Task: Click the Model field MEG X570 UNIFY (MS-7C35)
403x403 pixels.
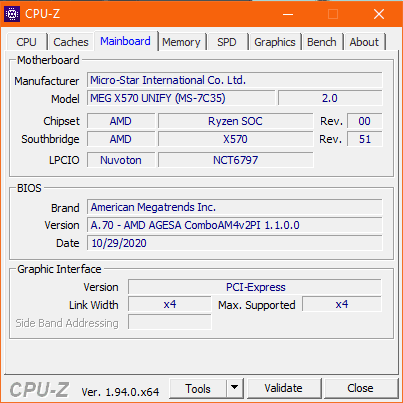Action: tap(181, 98)
